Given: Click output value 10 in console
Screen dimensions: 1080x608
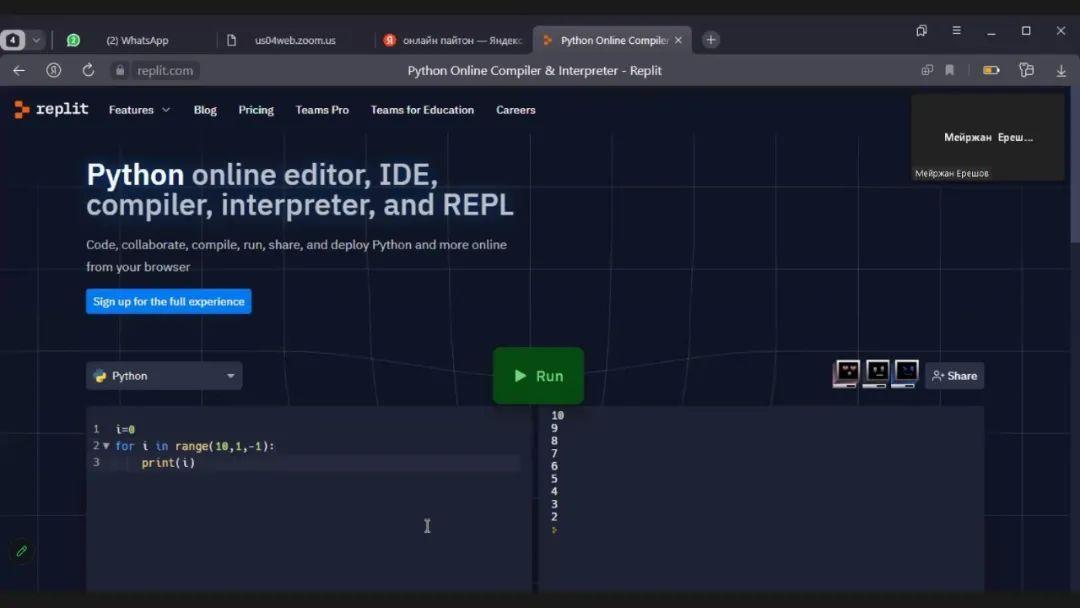Looking at the screenshot, I should click(x=557, y=415).
